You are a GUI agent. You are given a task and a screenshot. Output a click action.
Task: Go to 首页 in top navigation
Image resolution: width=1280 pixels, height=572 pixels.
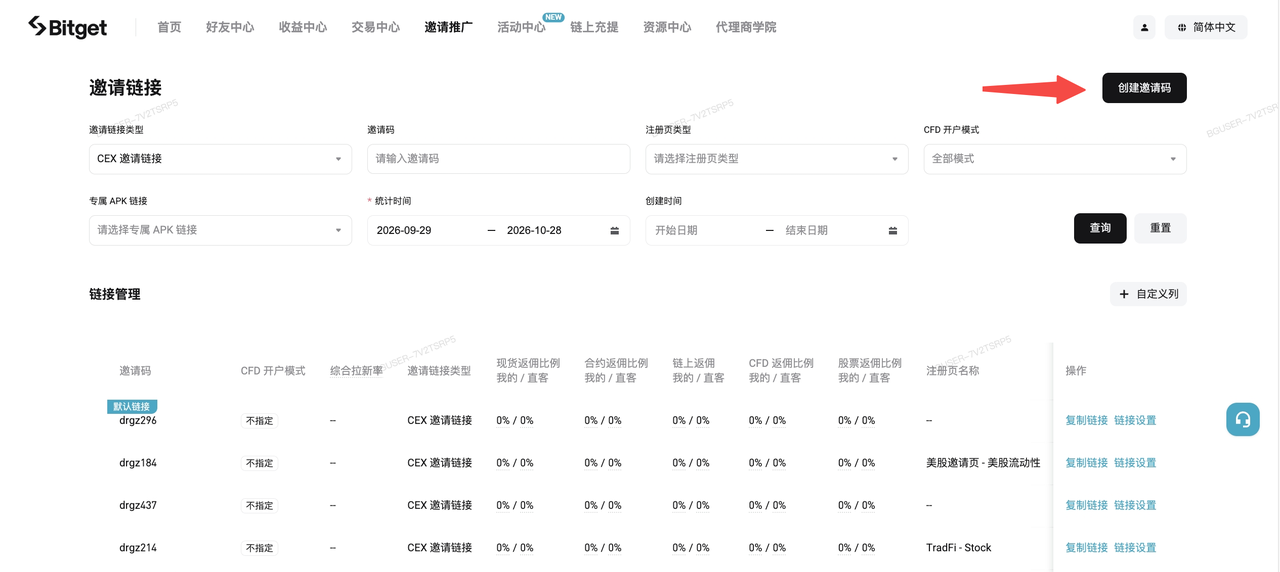[169, 27]
